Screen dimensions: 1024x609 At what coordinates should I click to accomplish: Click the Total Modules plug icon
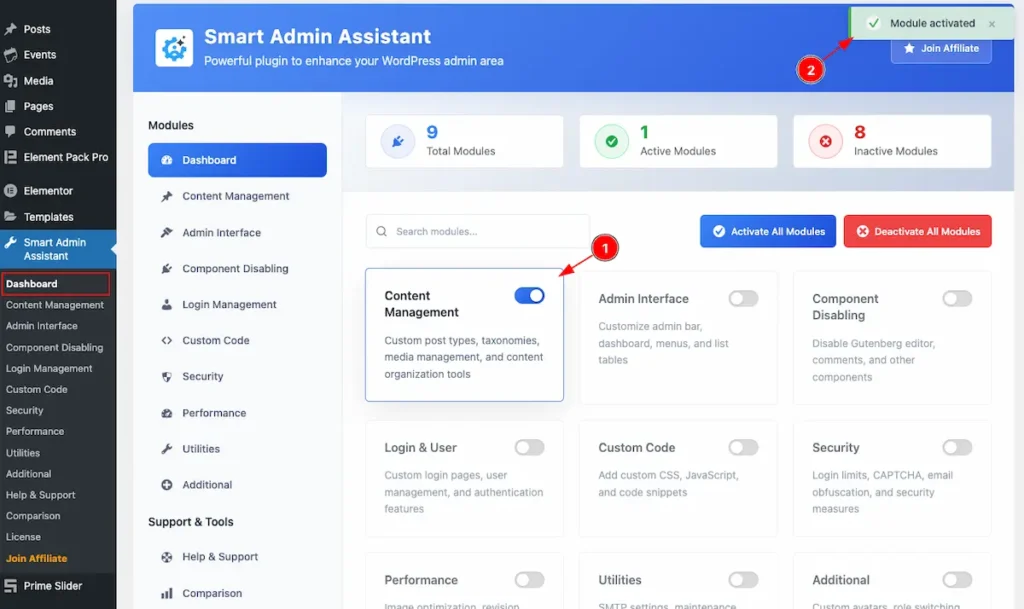click(398, 142)
